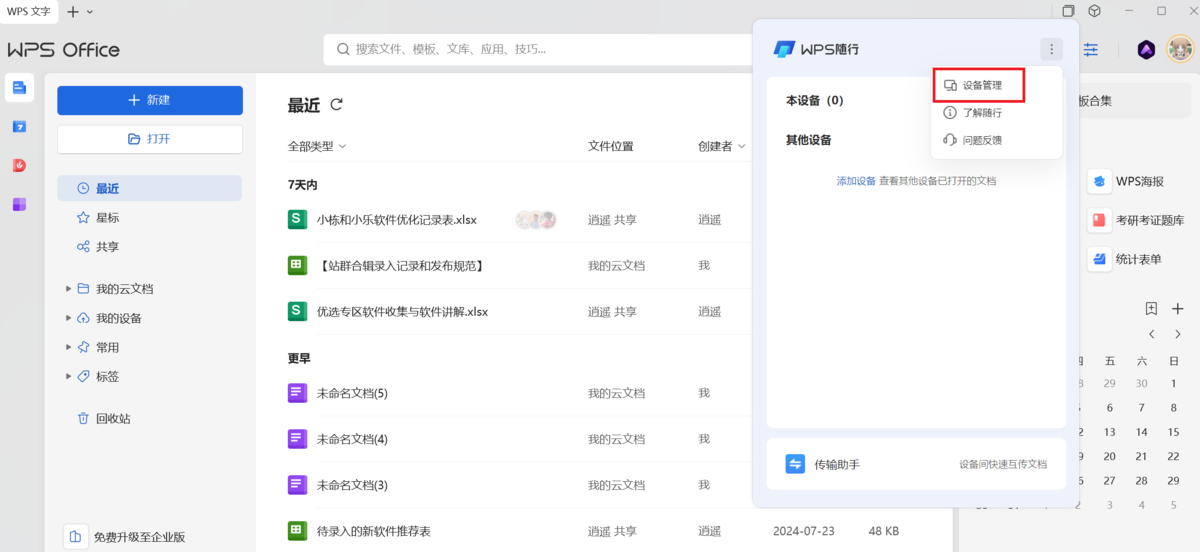Click the 新建 button
The width and height of the screenshot is (1200, 552).
(150, 100)
